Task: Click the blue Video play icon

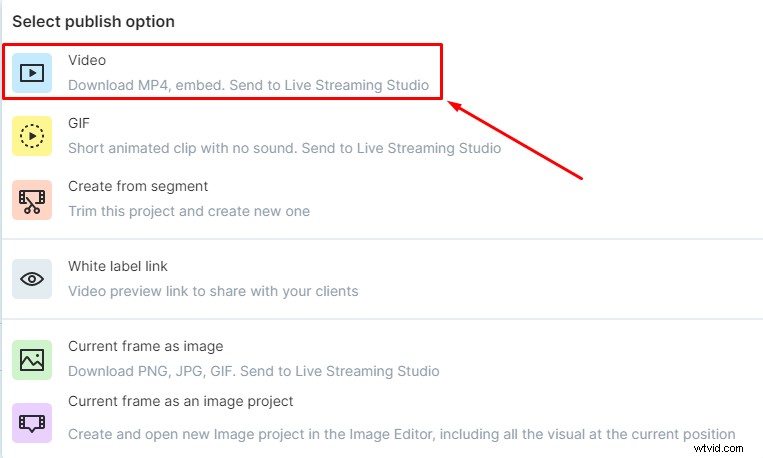Action: (32, 72)
